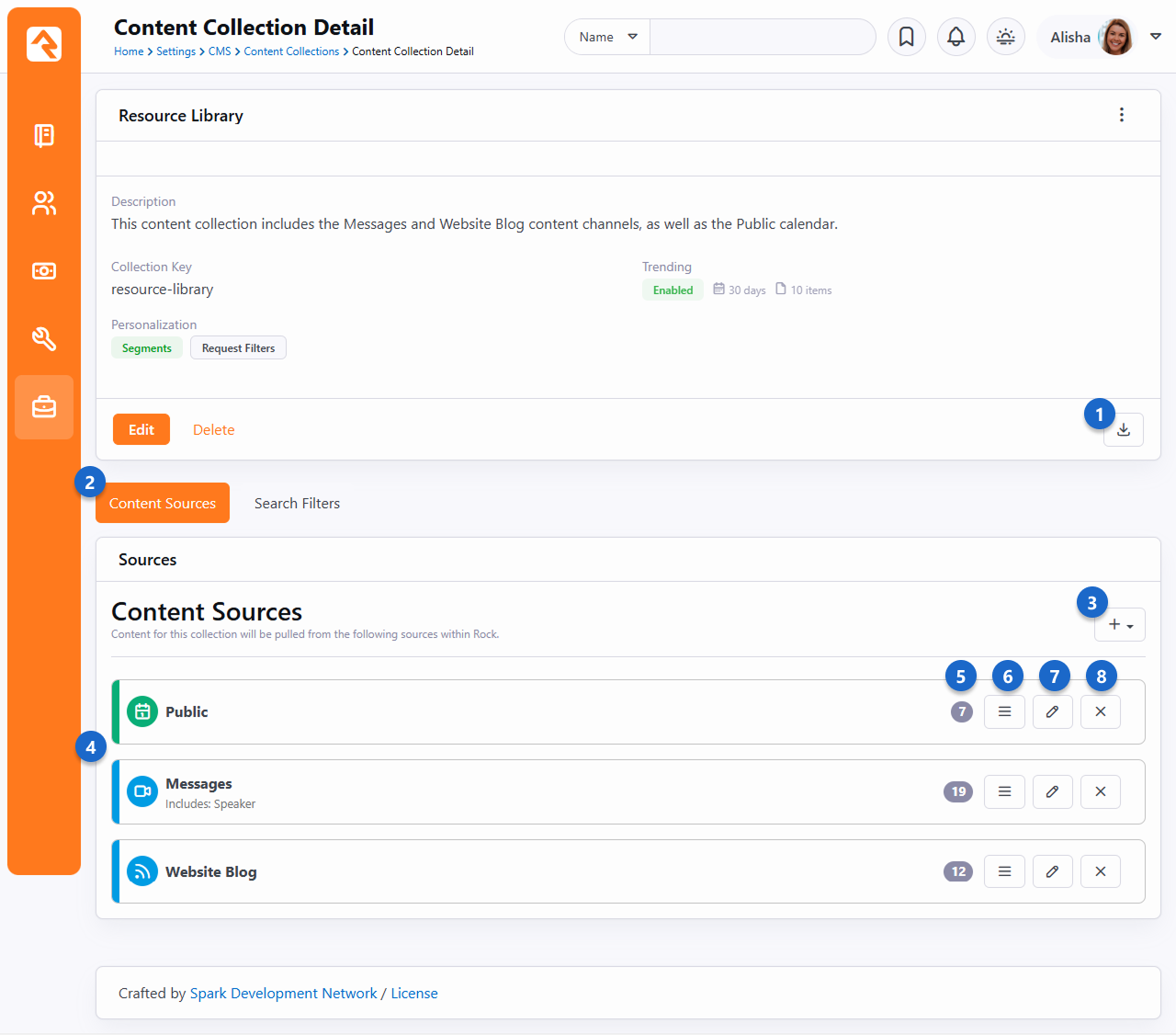The image size is (1176, 1035).
Task: Click the bookmark icon in the header
Action: 907,37
